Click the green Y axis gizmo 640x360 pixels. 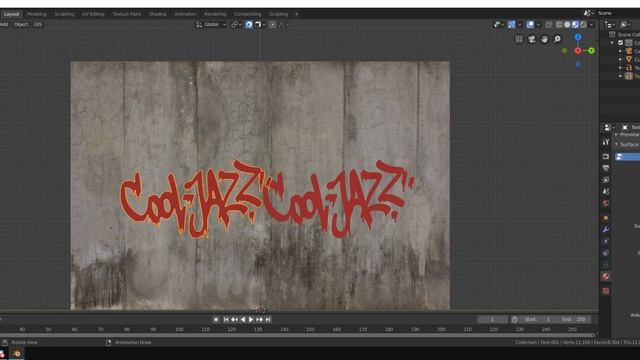click(591, 51)
